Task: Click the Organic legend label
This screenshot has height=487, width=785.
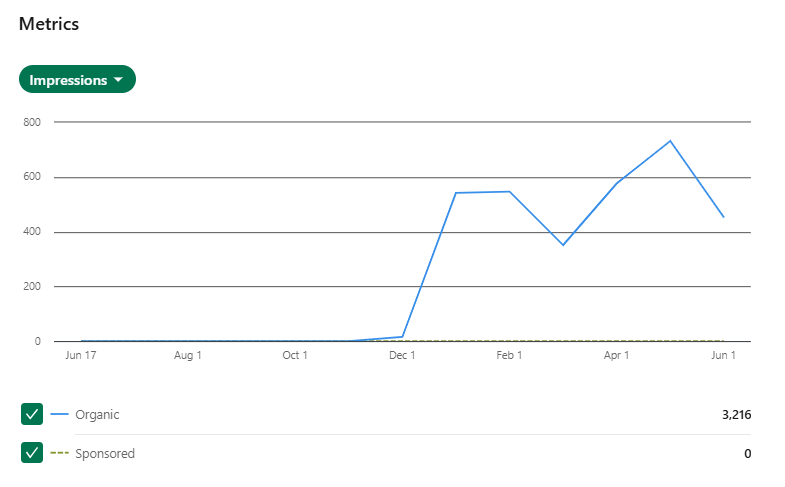Action: [97, 414]
